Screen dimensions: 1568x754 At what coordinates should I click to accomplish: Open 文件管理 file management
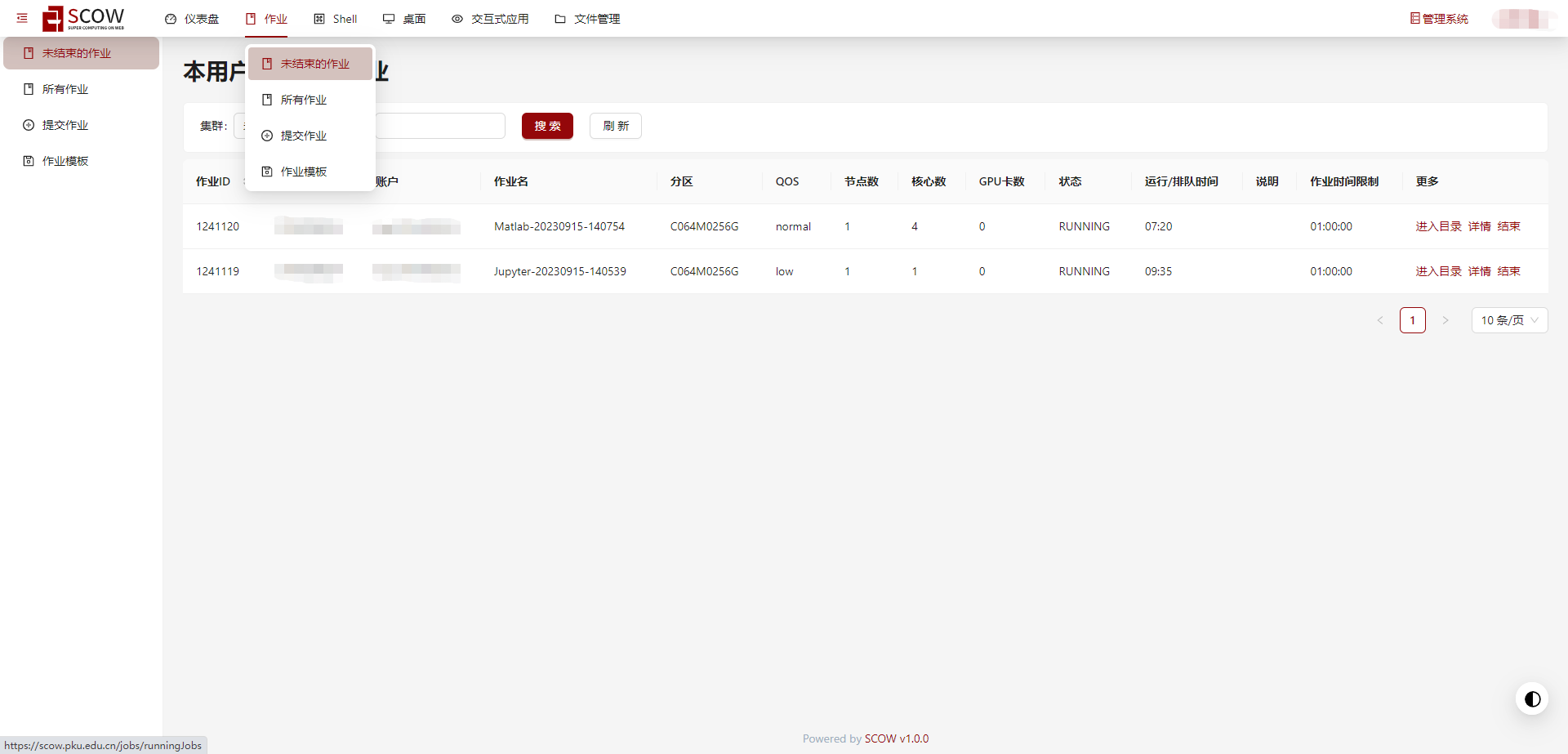(x=587, y=19)
